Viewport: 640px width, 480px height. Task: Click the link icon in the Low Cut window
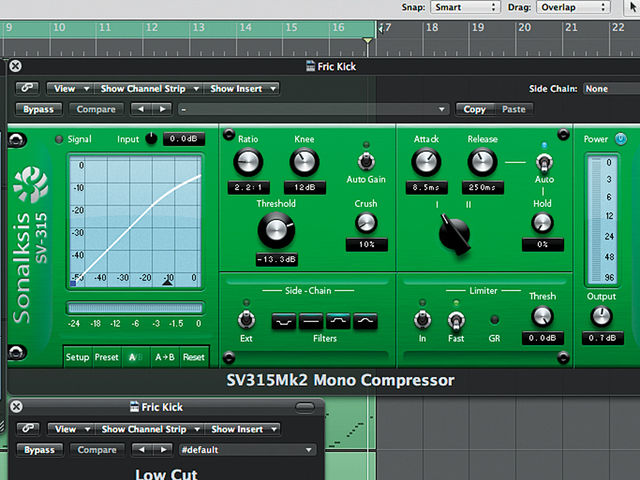coord(28,429)
